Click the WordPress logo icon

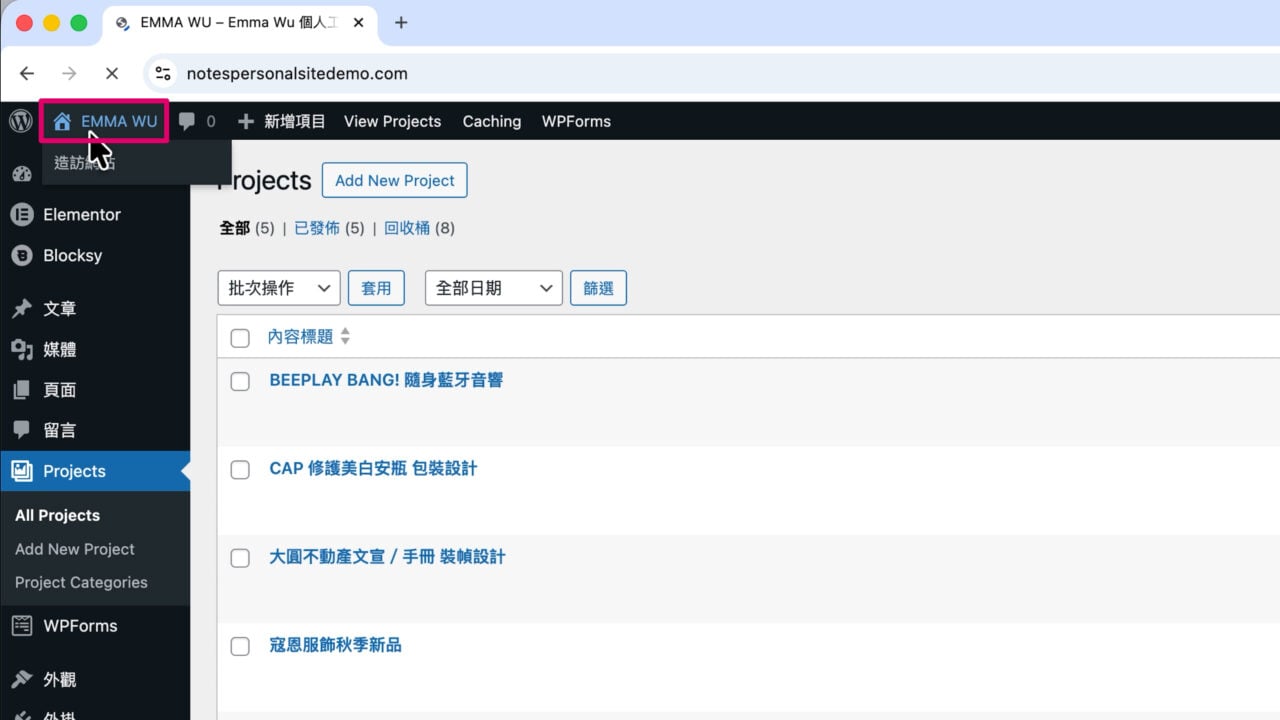point(20,121)
